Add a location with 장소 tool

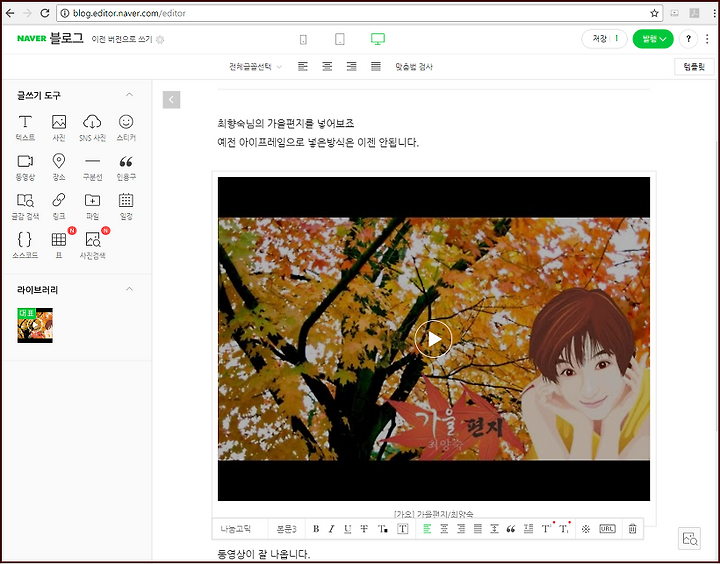(59, 167)
